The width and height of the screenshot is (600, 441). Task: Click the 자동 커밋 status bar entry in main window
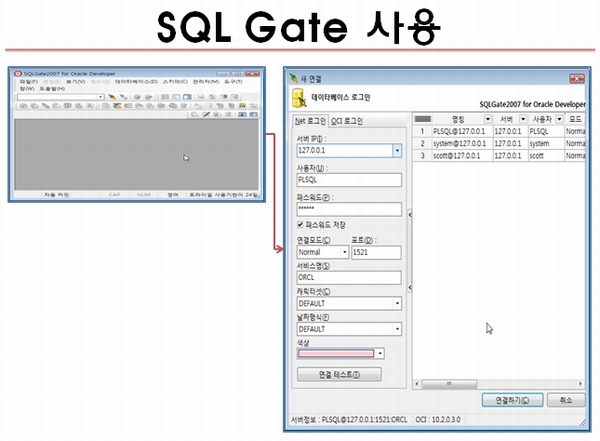56,195
